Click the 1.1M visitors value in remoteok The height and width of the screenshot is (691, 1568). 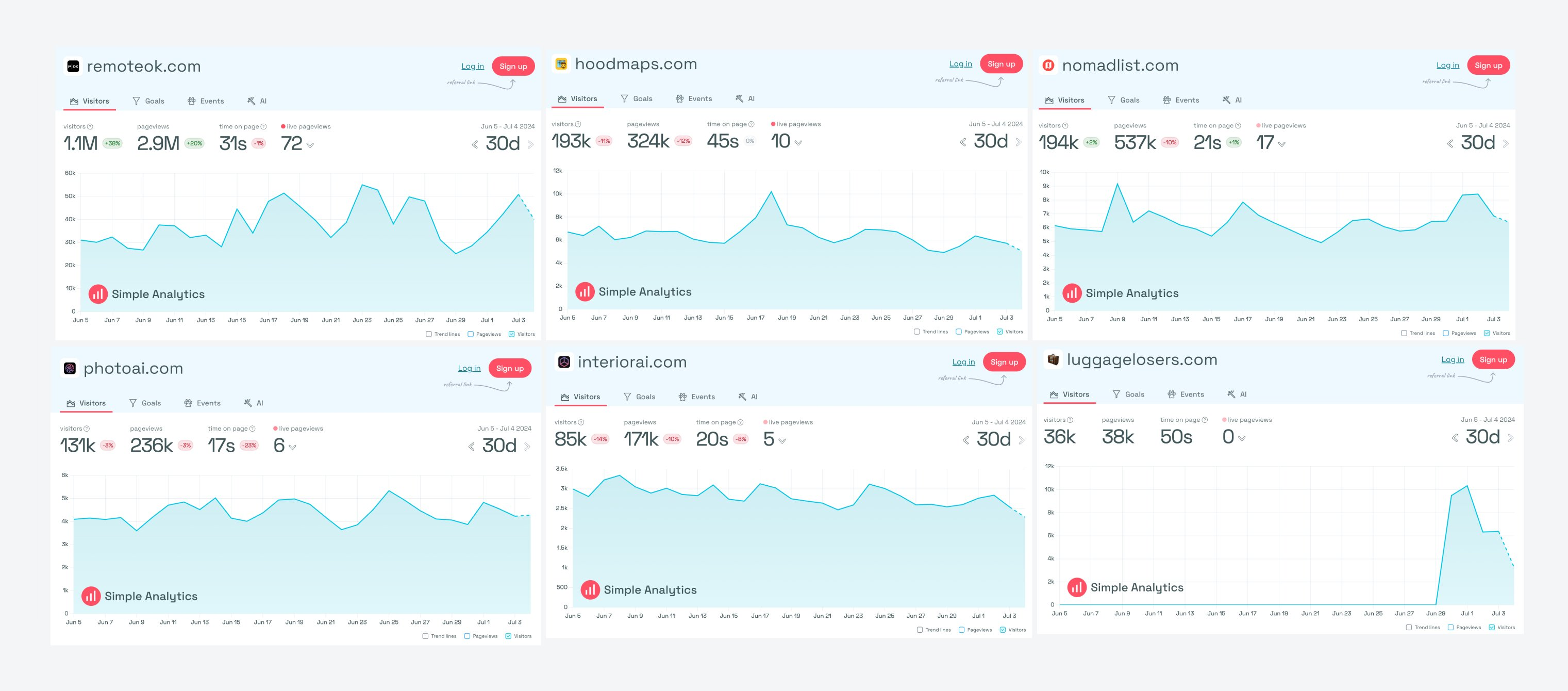[x=80, y=144]
